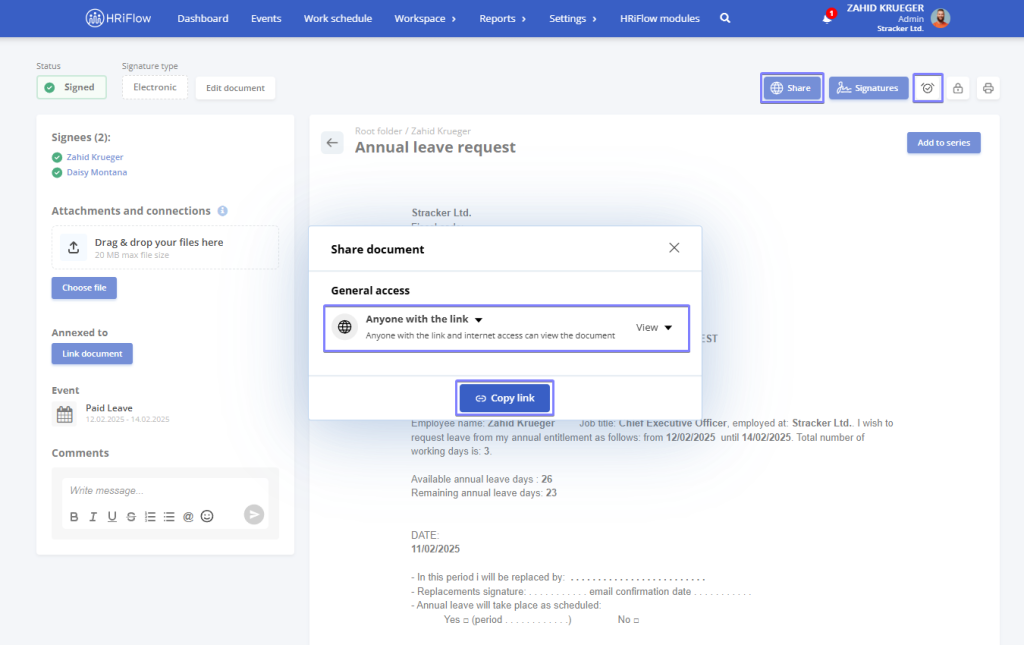Click the globe icon in General access
The image size is (1024, 645).
tap(345, 327)
